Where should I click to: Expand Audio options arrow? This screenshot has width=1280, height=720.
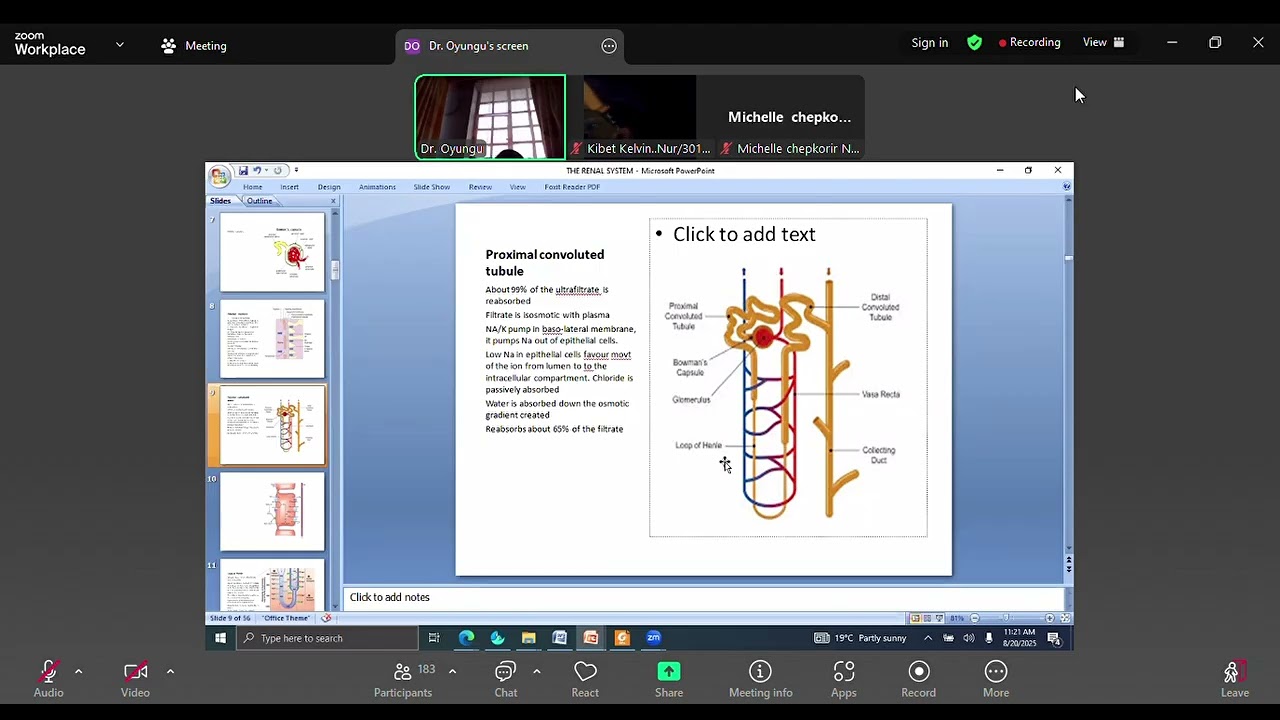pos(78,671)
